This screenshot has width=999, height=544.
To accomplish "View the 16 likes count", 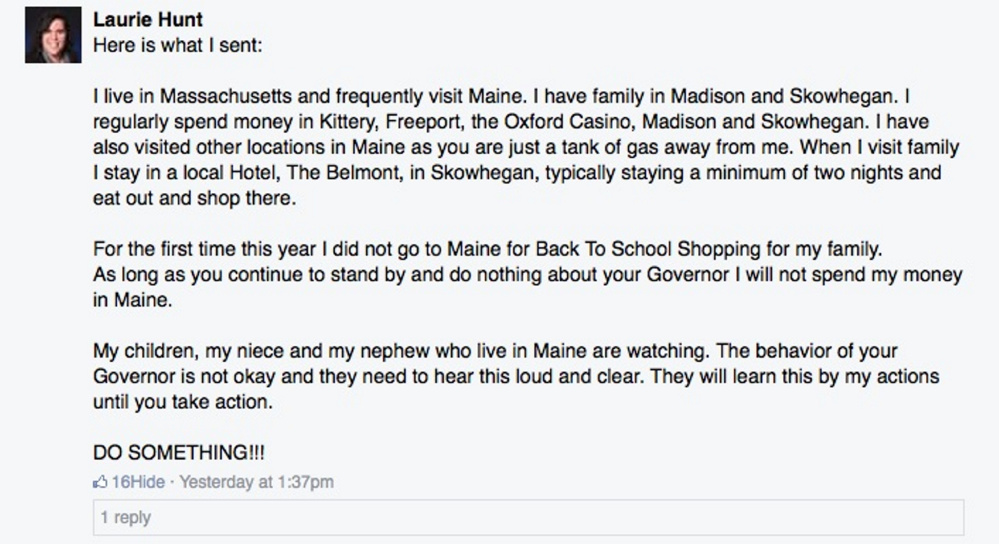I will [x=120, y=482].
